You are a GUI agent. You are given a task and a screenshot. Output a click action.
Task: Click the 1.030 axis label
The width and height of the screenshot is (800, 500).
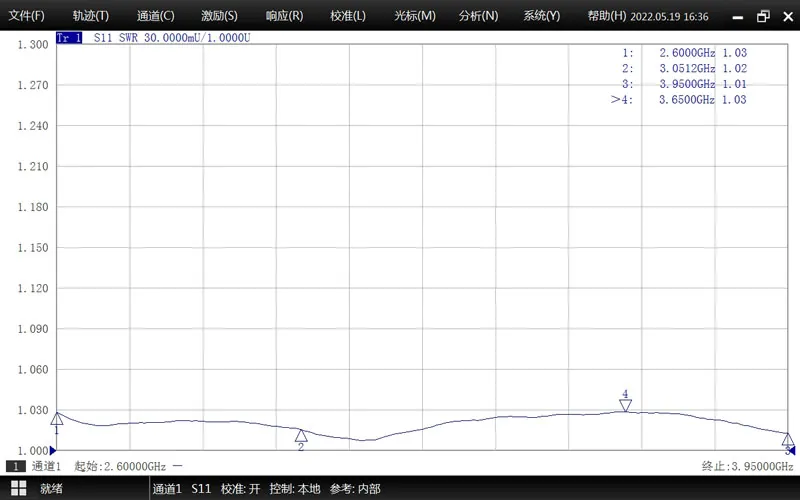pos(33,410)
